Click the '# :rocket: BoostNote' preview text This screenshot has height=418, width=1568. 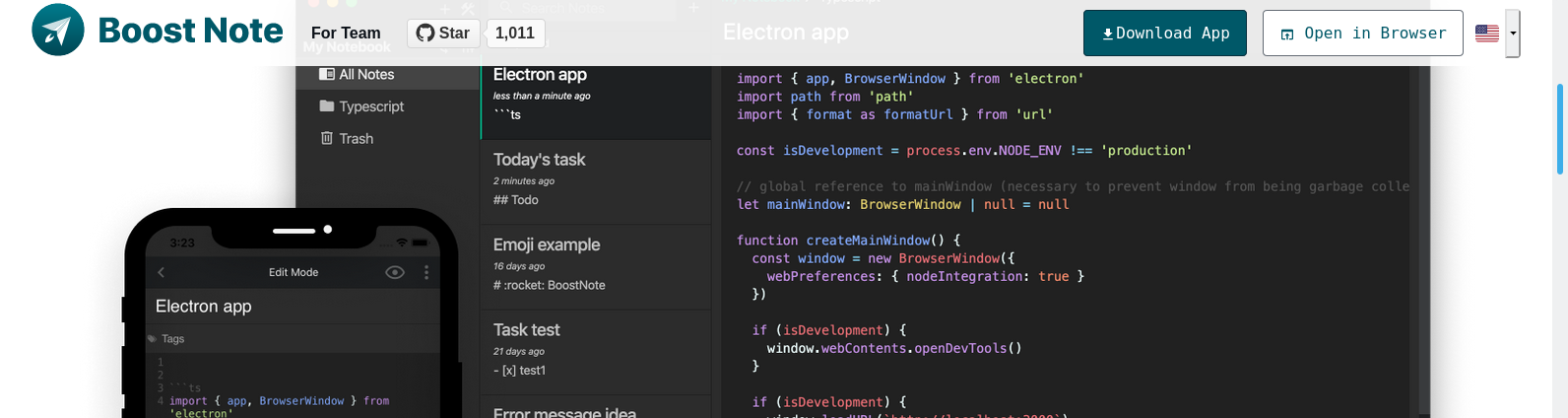(x=550, y=285)
